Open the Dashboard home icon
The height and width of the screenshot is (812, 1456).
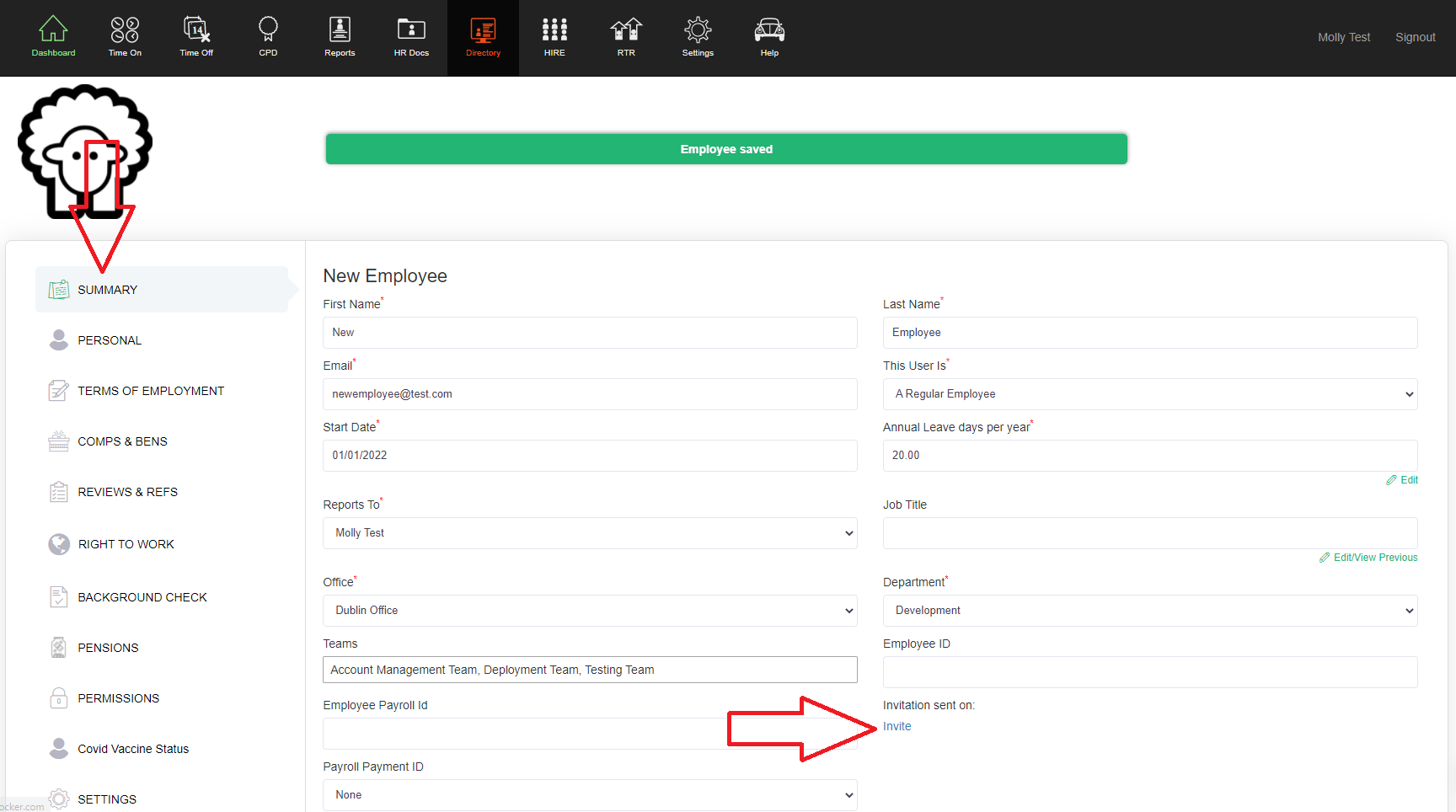pos(53,35)
